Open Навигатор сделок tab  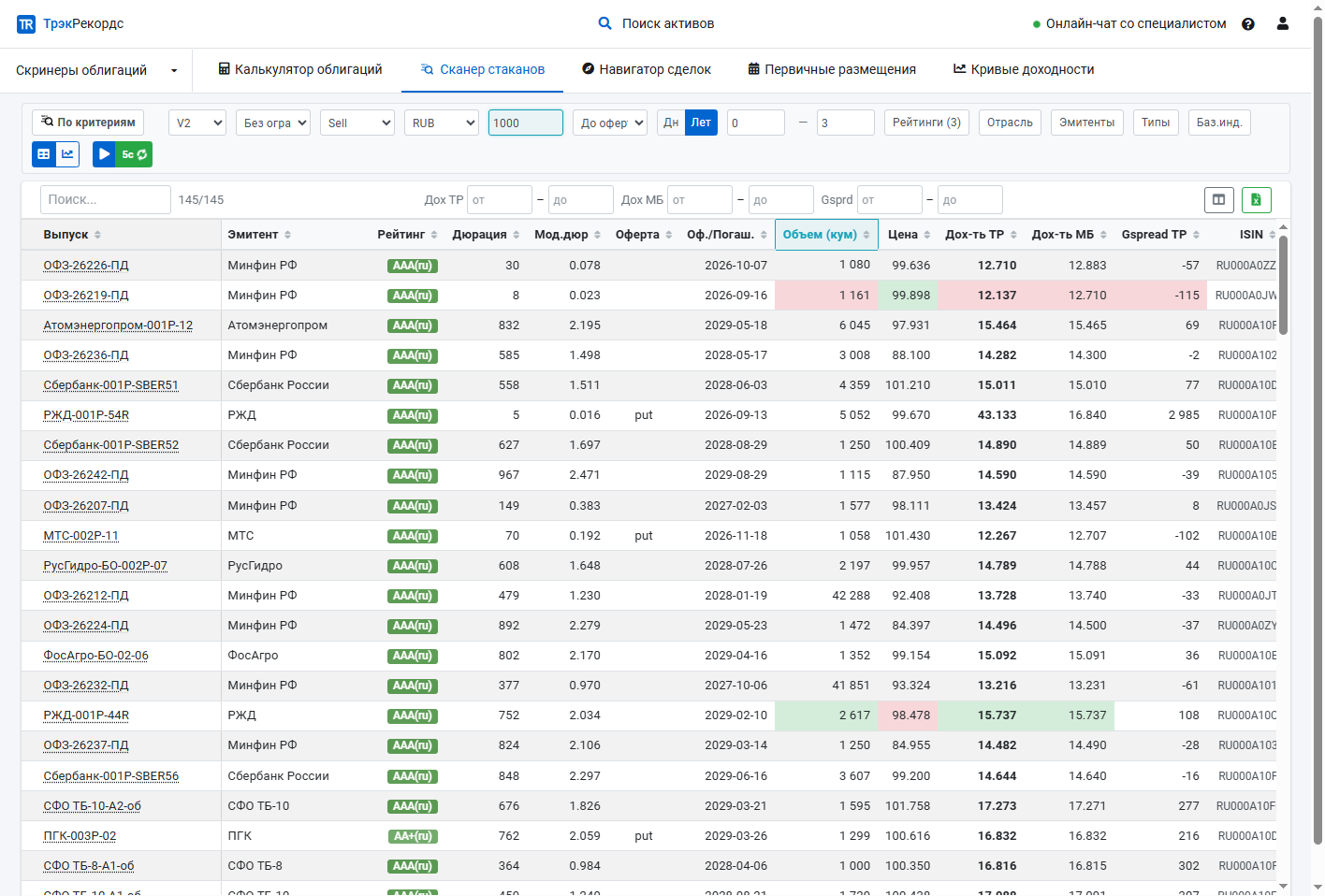coord(647,69)
